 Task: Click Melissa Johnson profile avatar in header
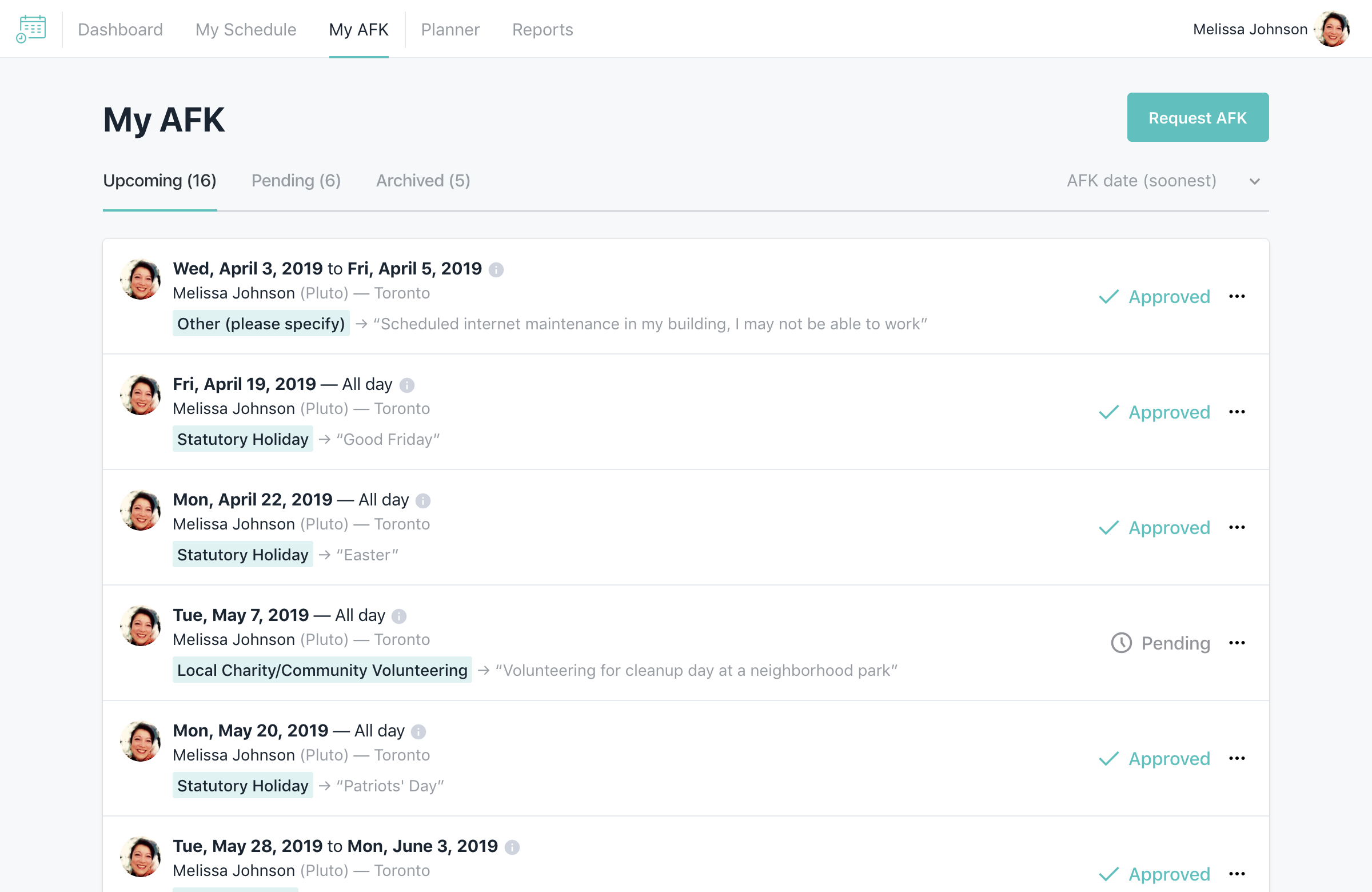(1331, 29)
